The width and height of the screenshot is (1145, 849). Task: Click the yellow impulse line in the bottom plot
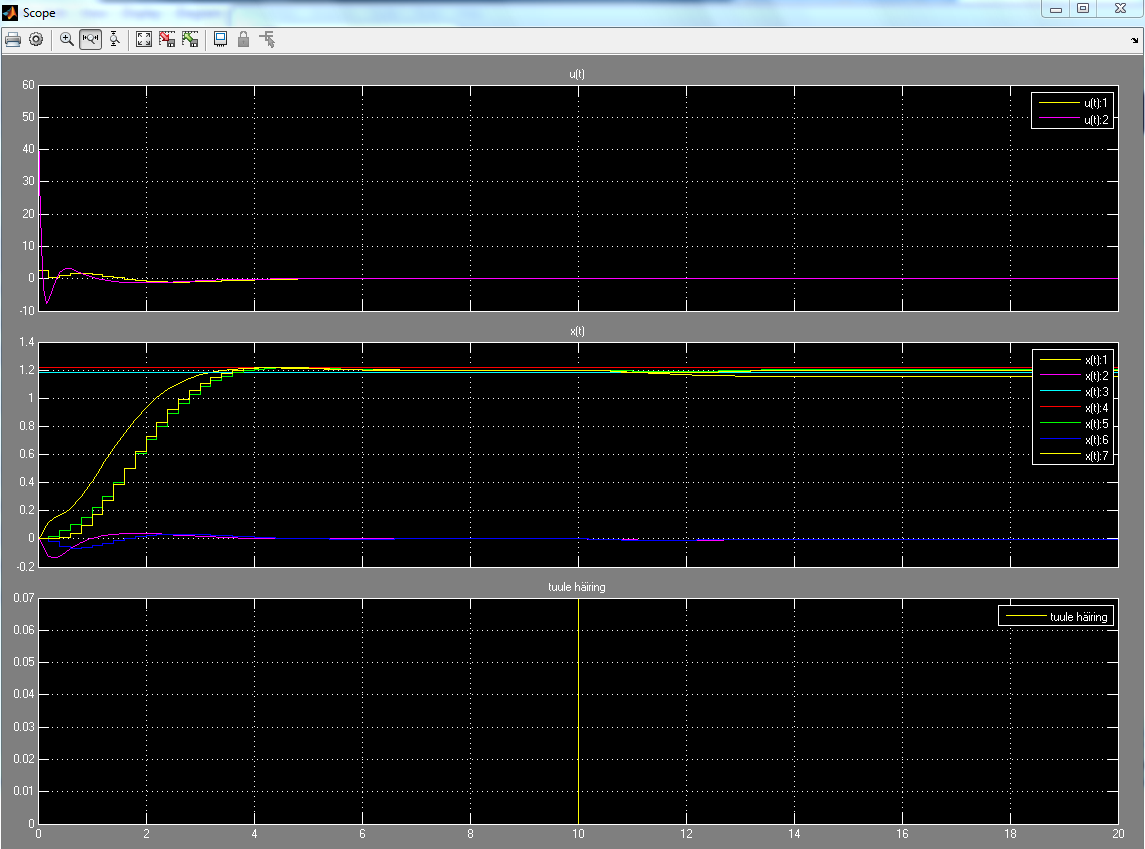[x=578, y=712]
